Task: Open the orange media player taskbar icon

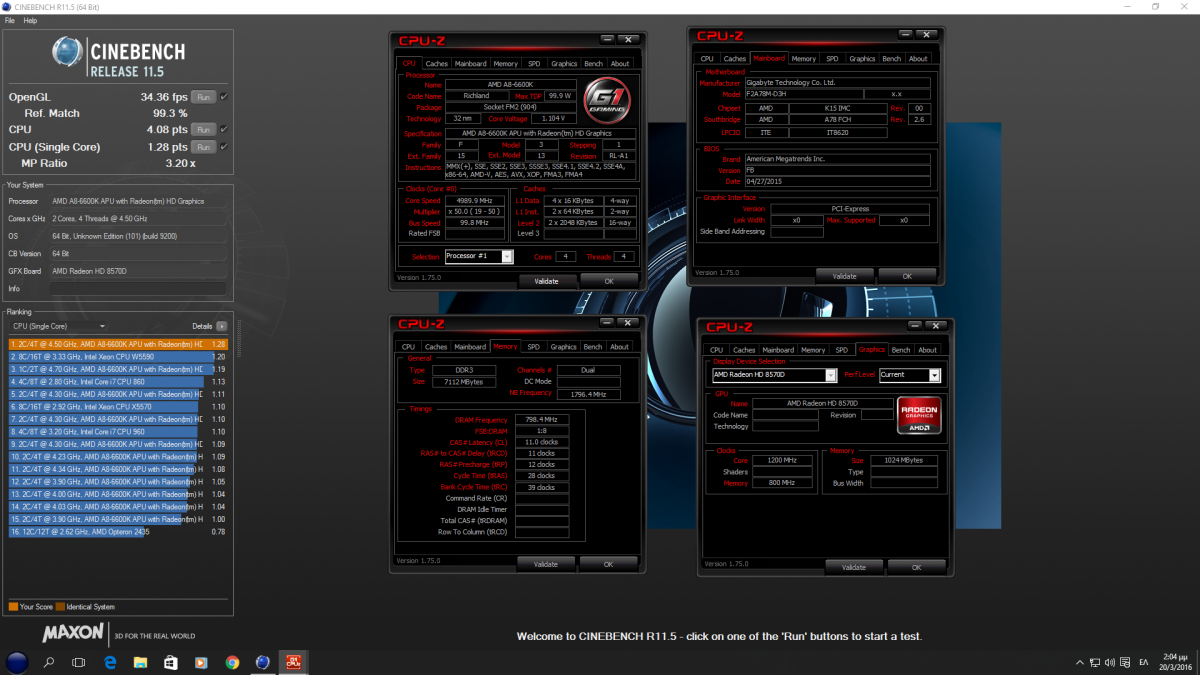Action: coord(201,662)
